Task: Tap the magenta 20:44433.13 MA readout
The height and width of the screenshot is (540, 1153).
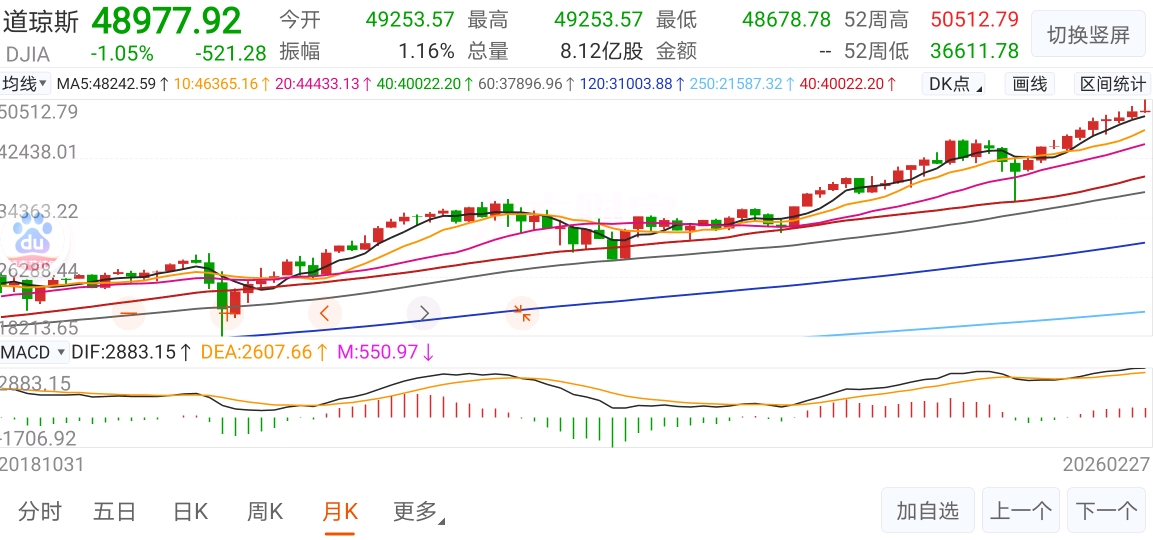Action: pos(324,85)
